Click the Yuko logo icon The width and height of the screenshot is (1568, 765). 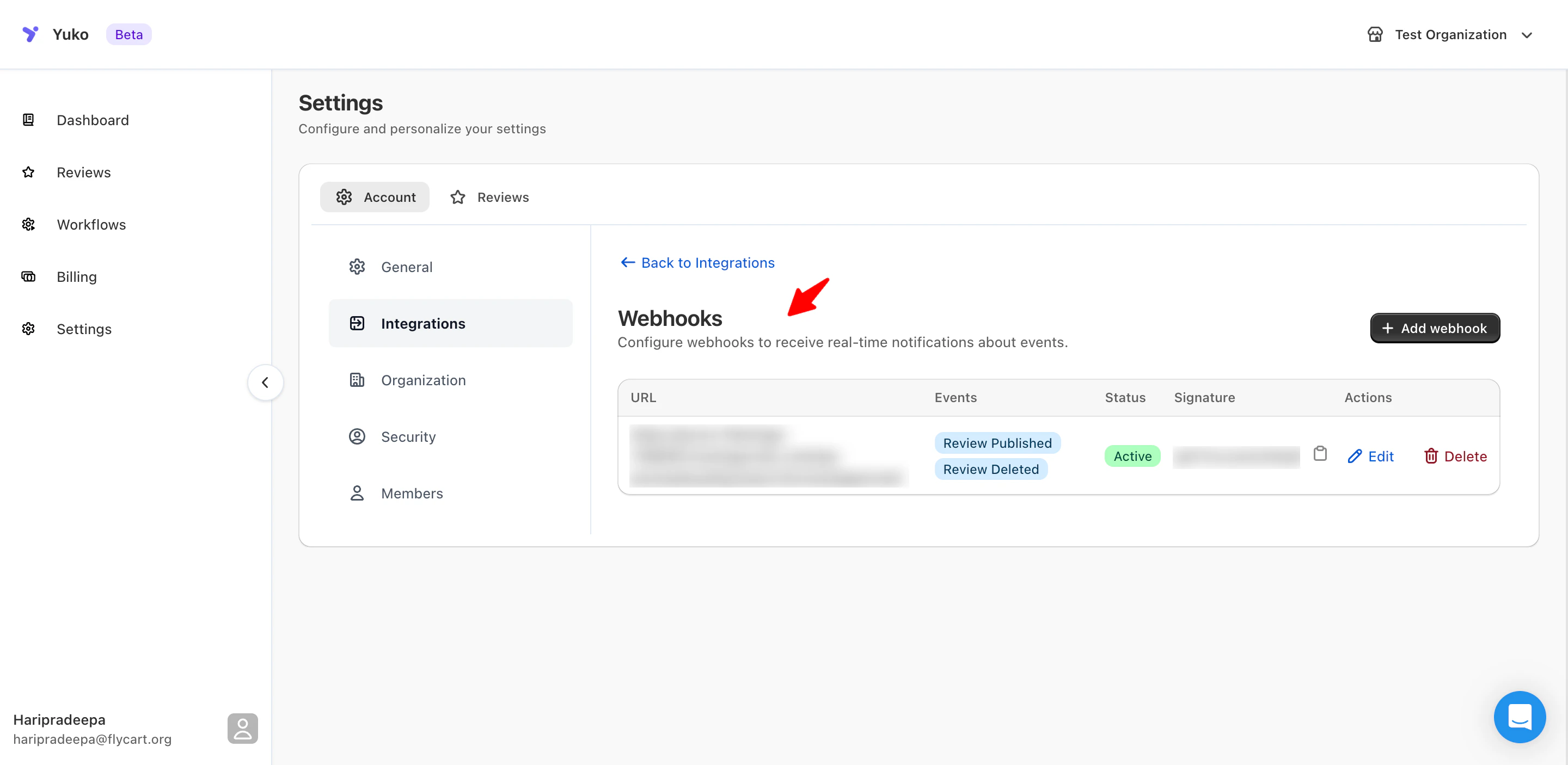tap(30, 34)
